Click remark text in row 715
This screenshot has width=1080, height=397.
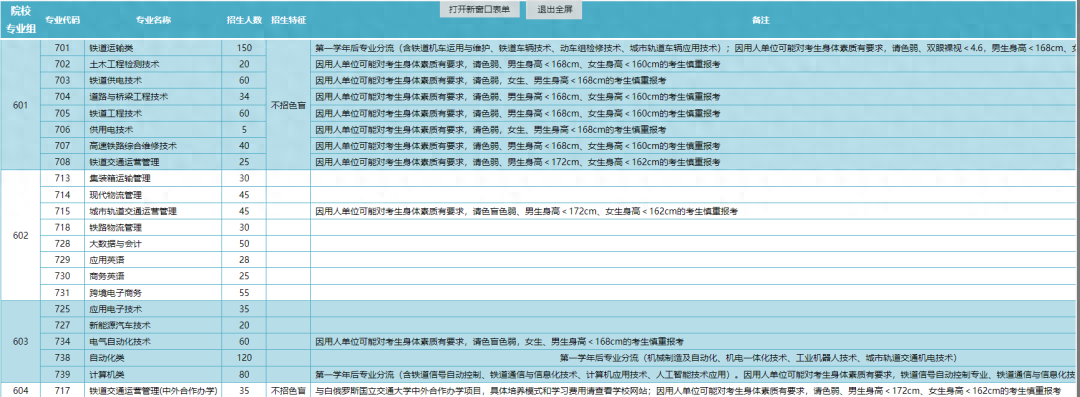[527, 211]
